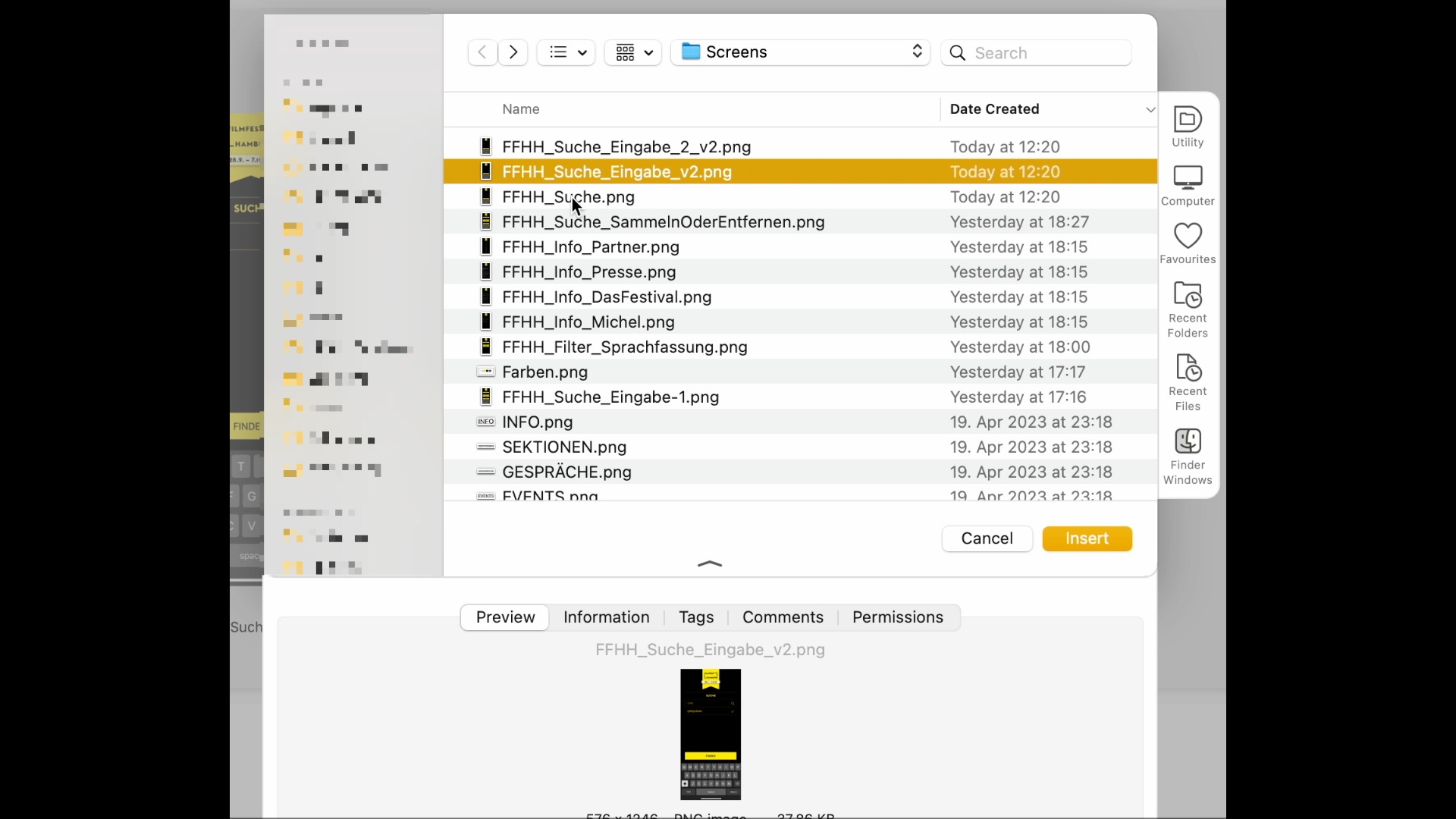The image size is (1456, 819).
Task: Expand the Screens folder path popup
Action: click(x=800, y=52)
